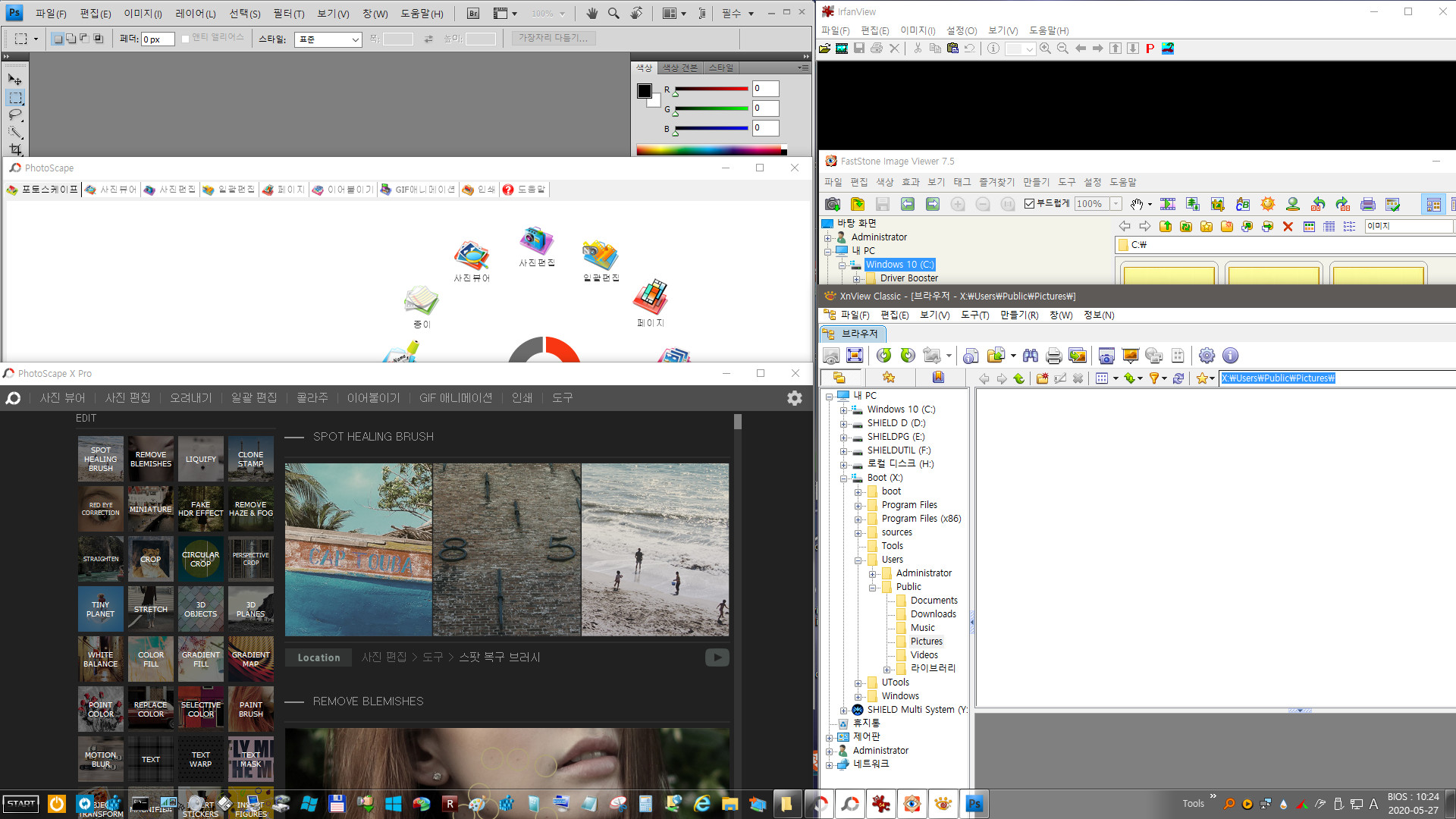Click XnView blue info icon
The height and width of the screenshot is (819, 1456).
1230,356
